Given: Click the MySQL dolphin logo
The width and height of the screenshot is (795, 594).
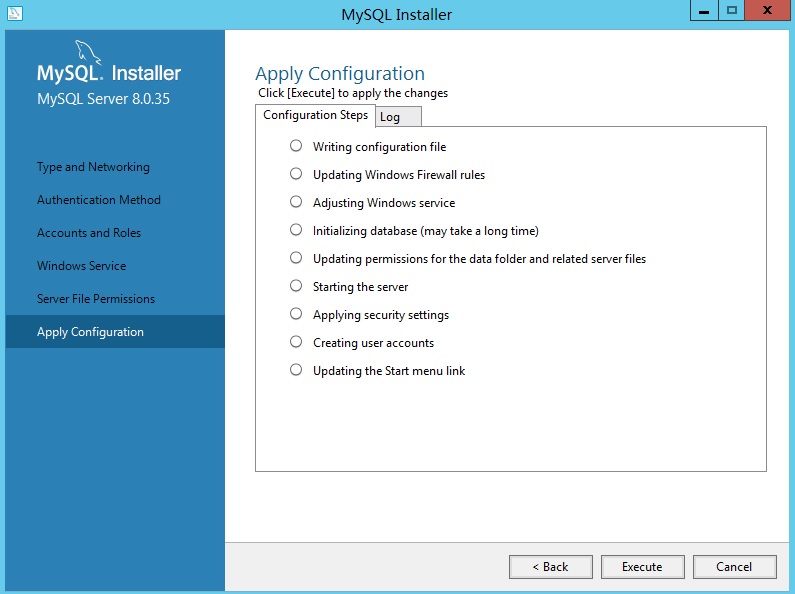Looking at the screenshot, I should click(88, 53).
